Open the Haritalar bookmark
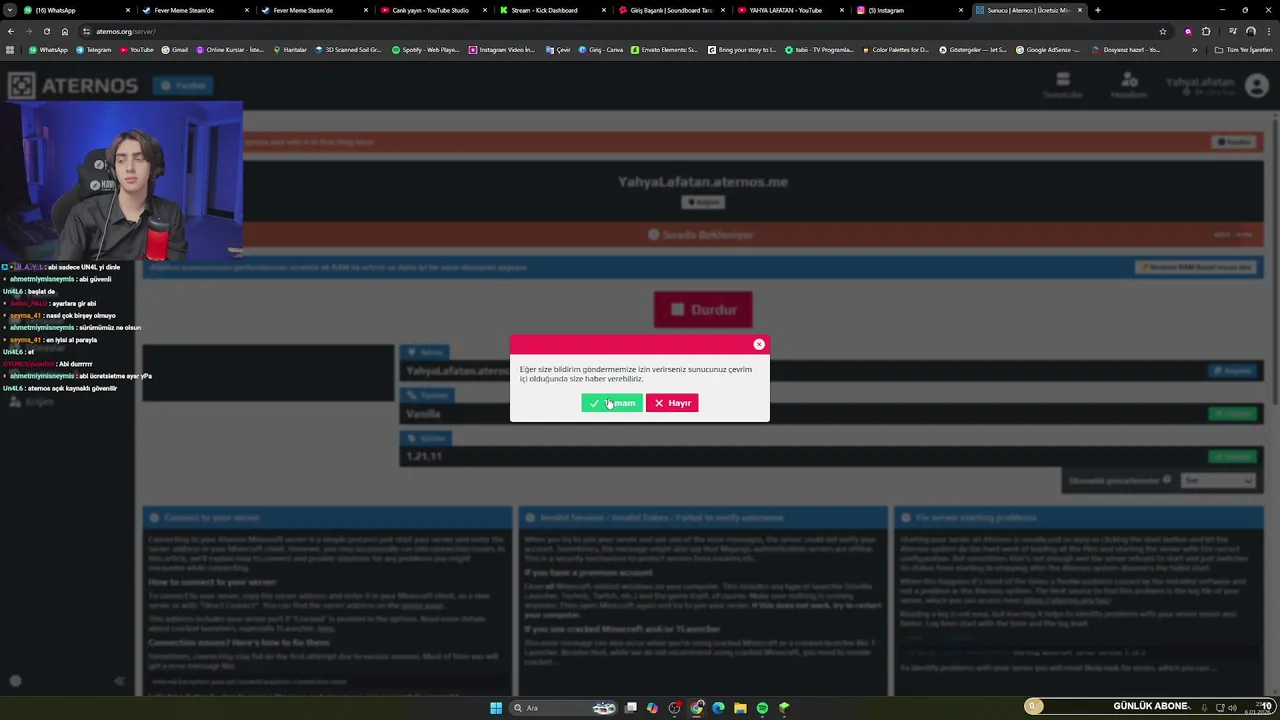Image resolution: width=1280 pixels, height=720 pixels. click(x=290, y=49)
